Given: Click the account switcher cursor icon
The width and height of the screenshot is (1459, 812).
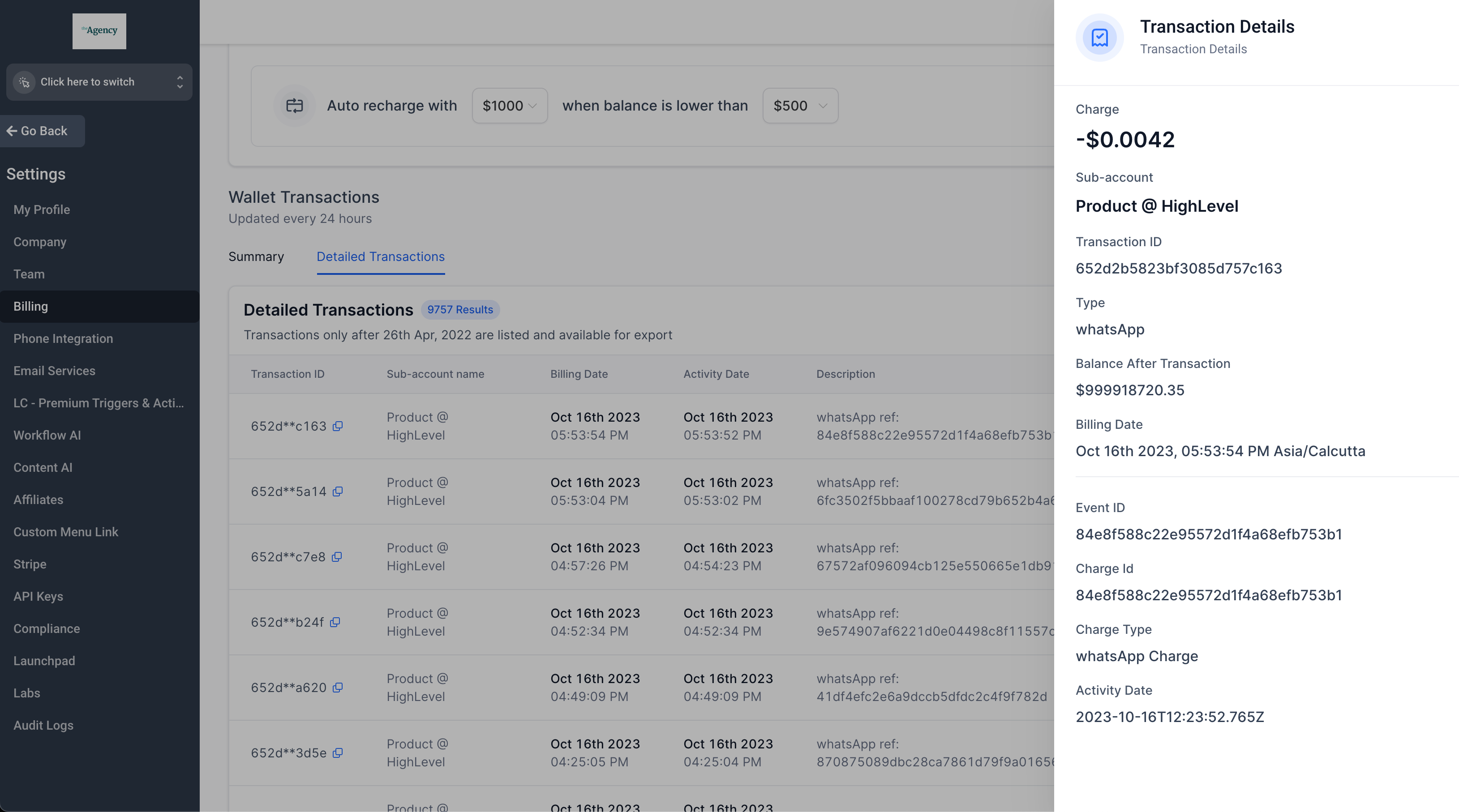Looking at the screenshot, I should pos(24,82).
